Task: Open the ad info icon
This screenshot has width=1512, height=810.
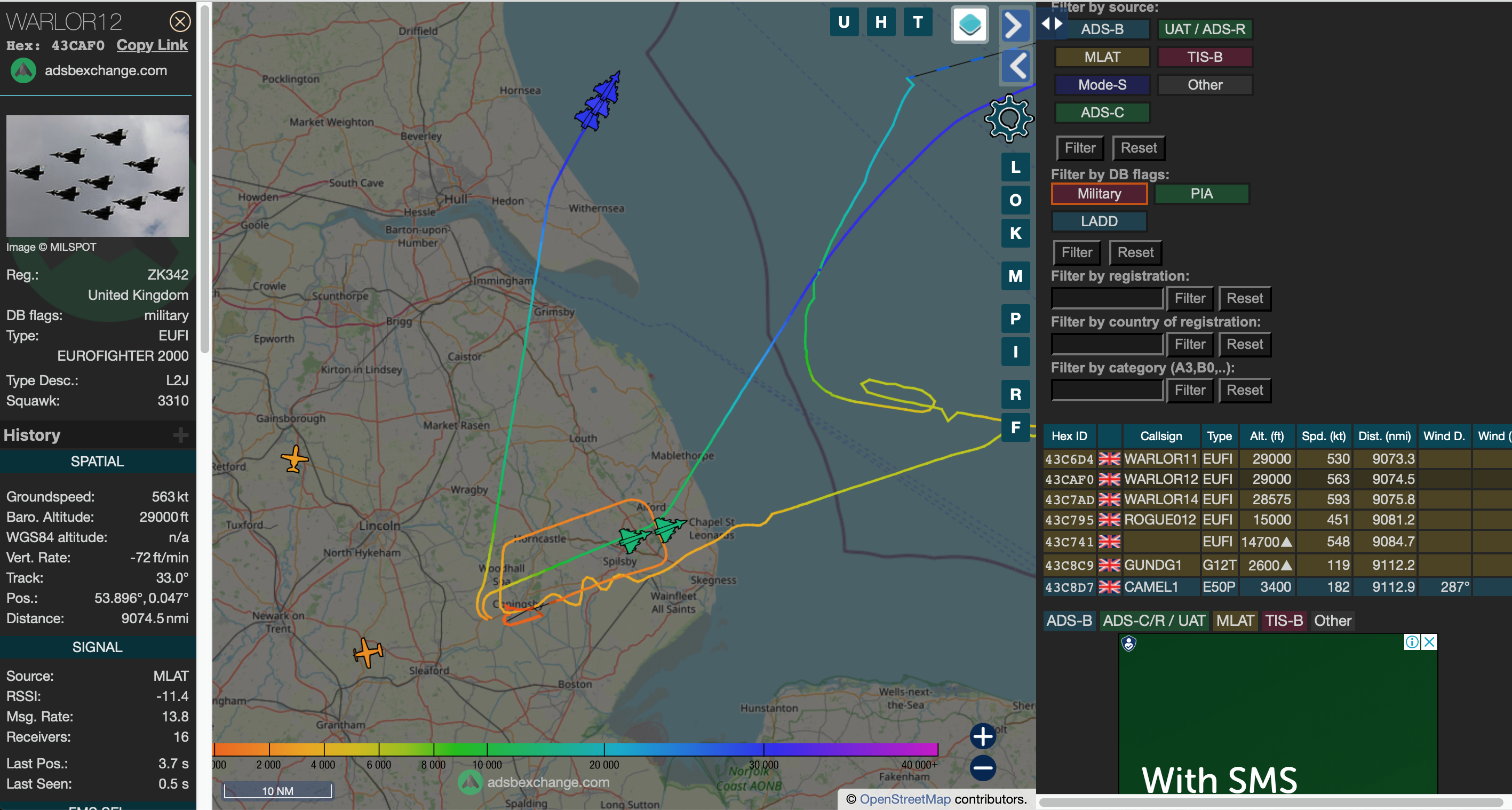Action: click(1412, 642)
